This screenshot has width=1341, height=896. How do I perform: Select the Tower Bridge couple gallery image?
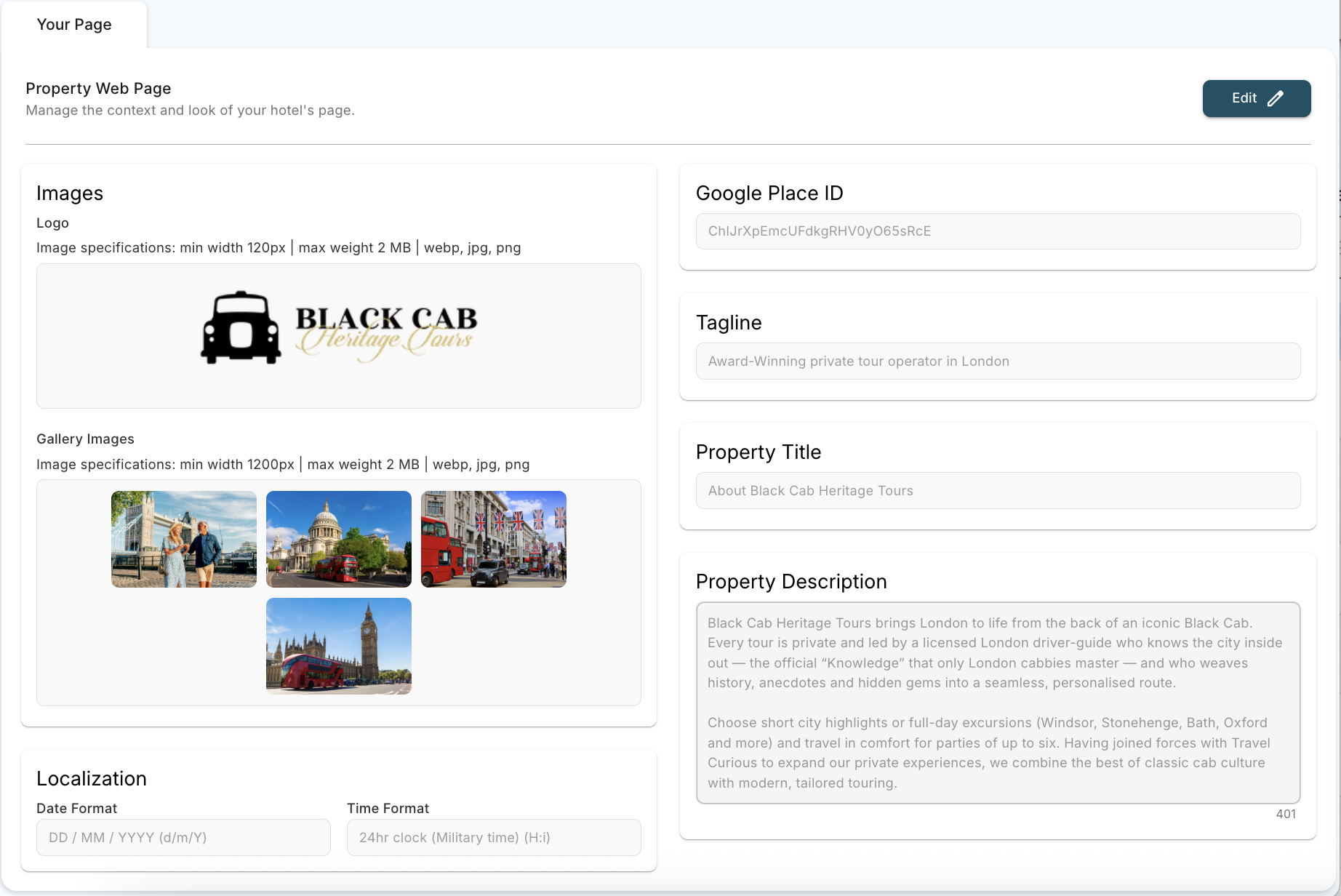[x=184, y=539]
